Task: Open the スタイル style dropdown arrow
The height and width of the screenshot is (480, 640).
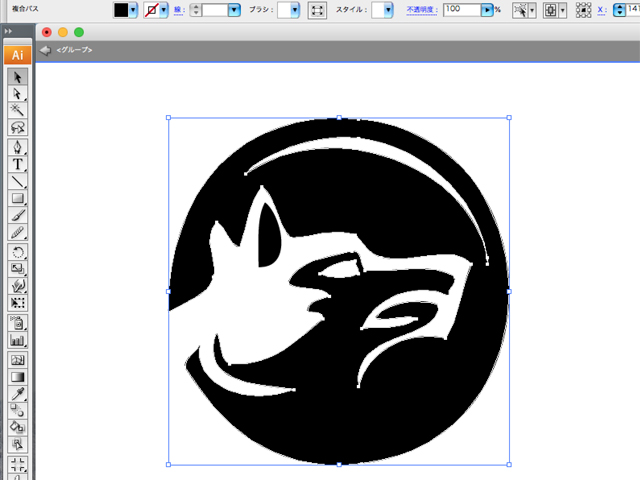Action: (388, 10)
